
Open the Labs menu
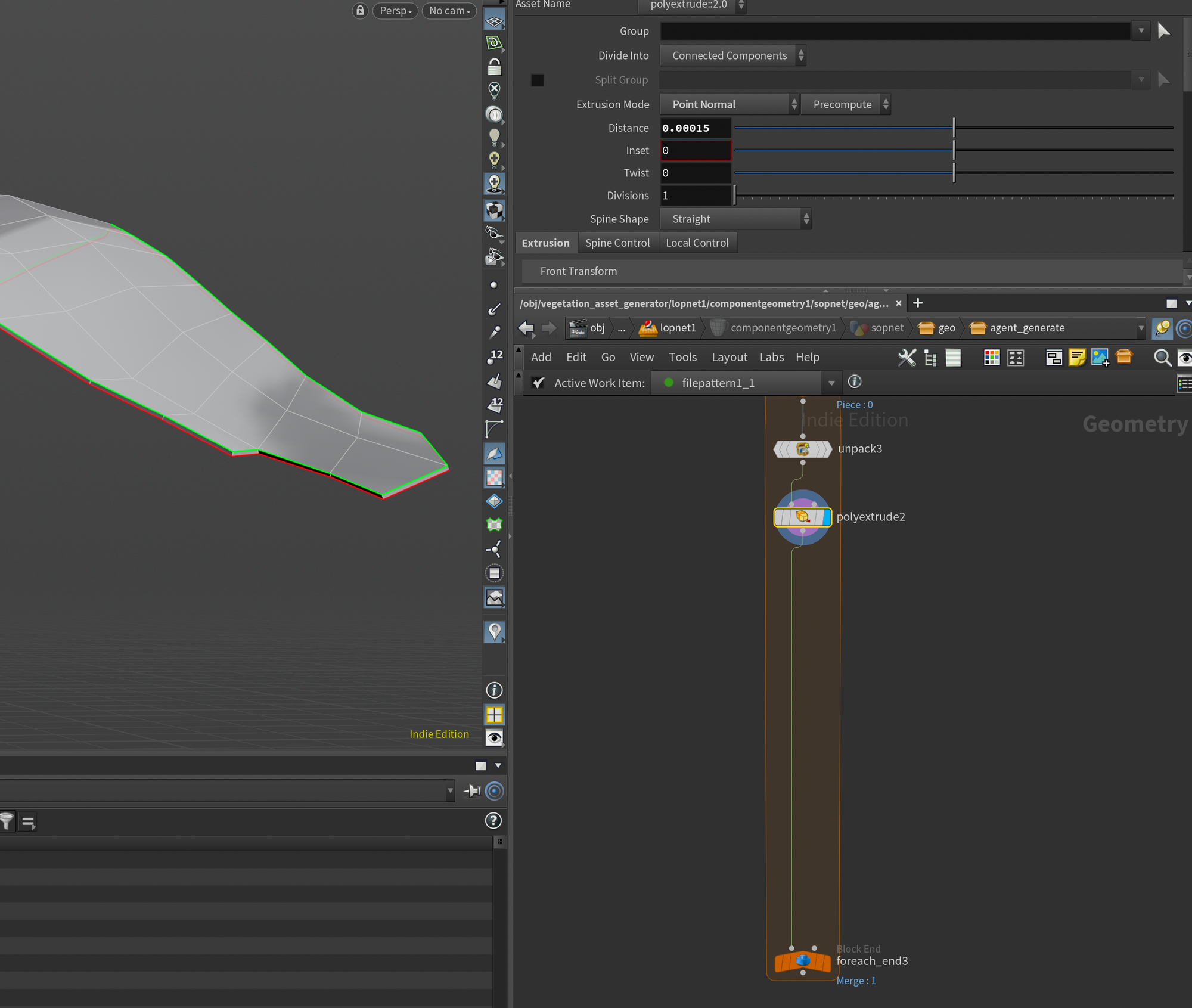pyautogui.click(x=771, y=357)
